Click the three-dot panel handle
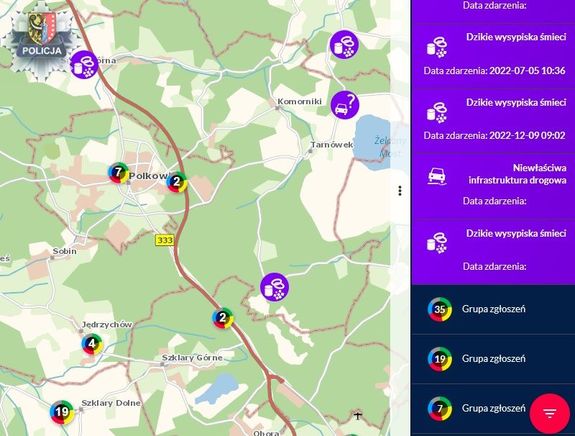This screenshot has width=575, height=436. (400, 191)
